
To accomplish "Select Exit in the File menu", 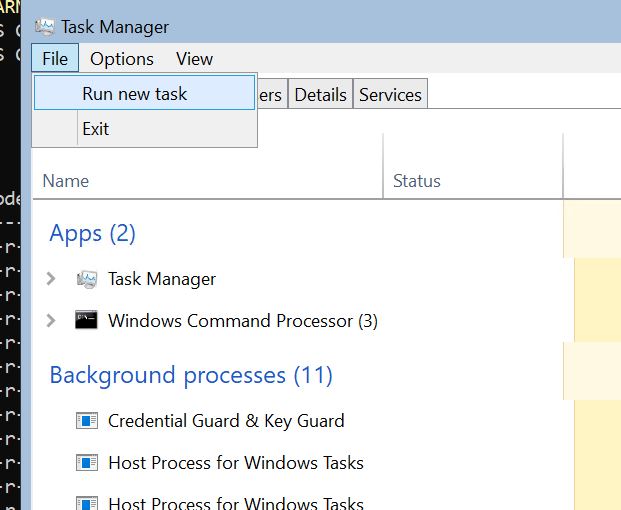I will [96, 129].
